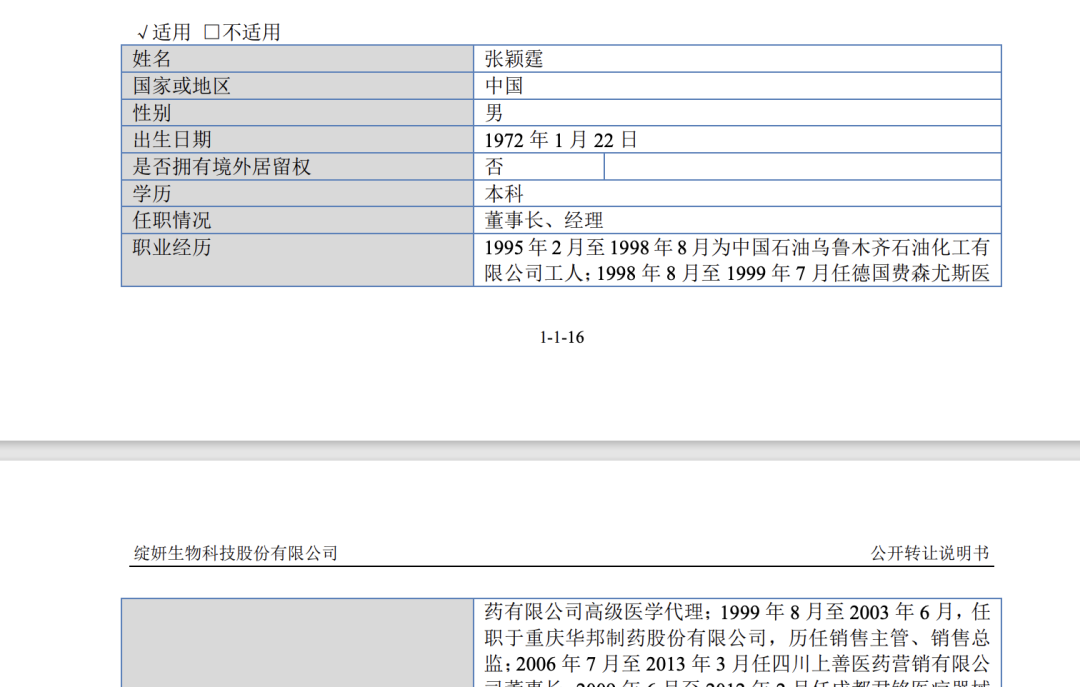Select 是否拥有境外居留权 label cell
Image resolution: width=1080 pixels, height=687 pixels.
tap(298, 166)
